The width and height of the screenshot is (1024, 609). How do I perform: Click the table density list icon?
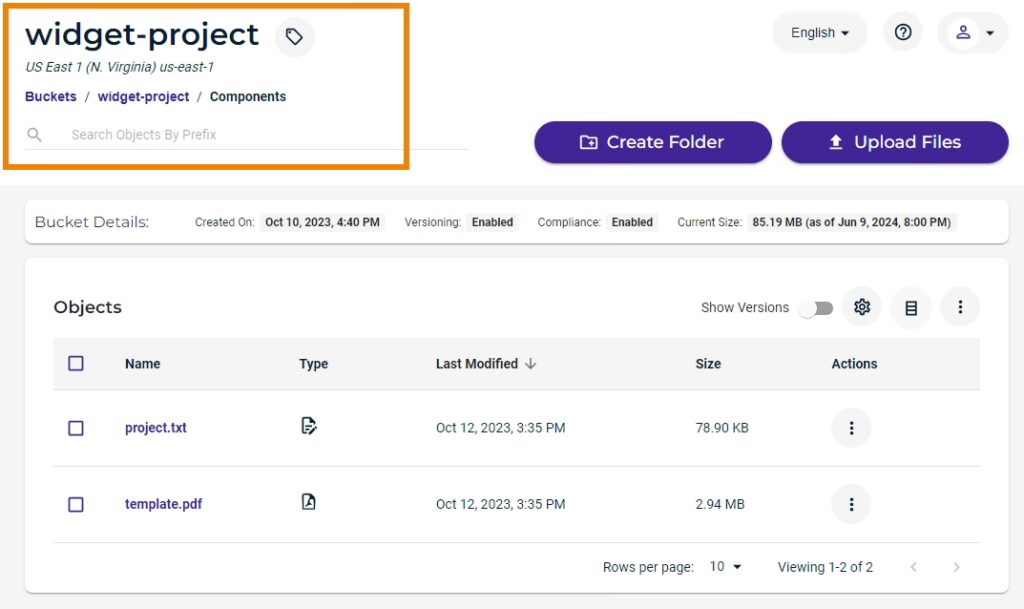coord(911,307)
